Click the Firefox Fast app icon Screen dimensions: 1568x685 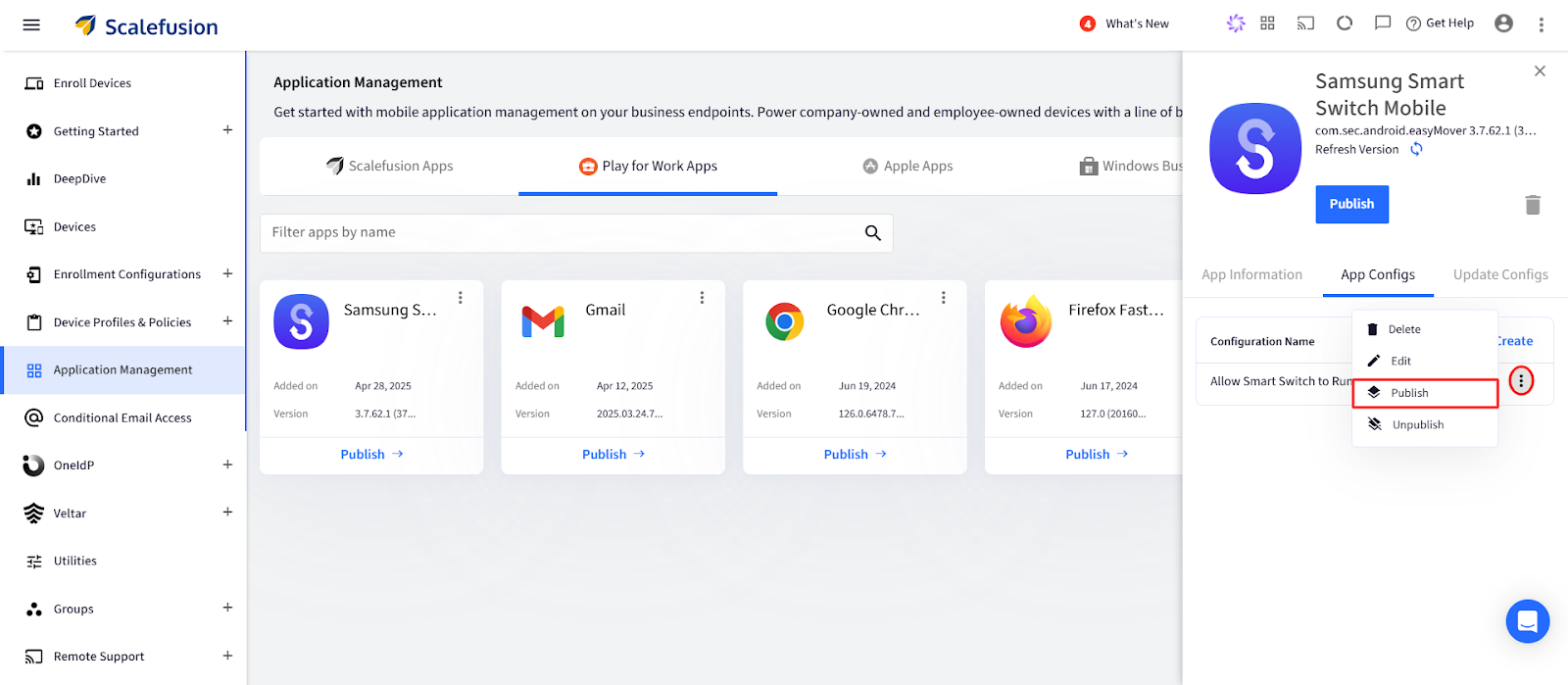pos(1026,321)
